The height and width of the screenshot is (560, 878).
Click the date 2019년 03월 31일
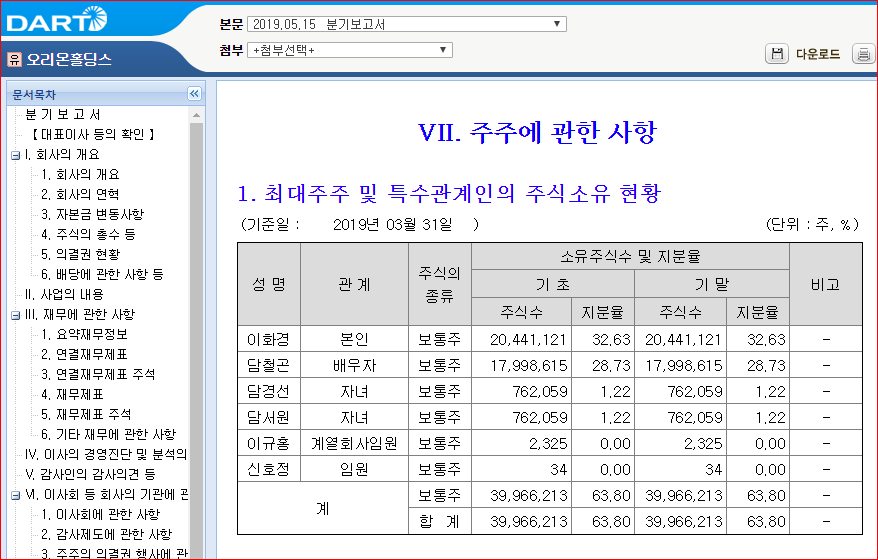point(393,225)
